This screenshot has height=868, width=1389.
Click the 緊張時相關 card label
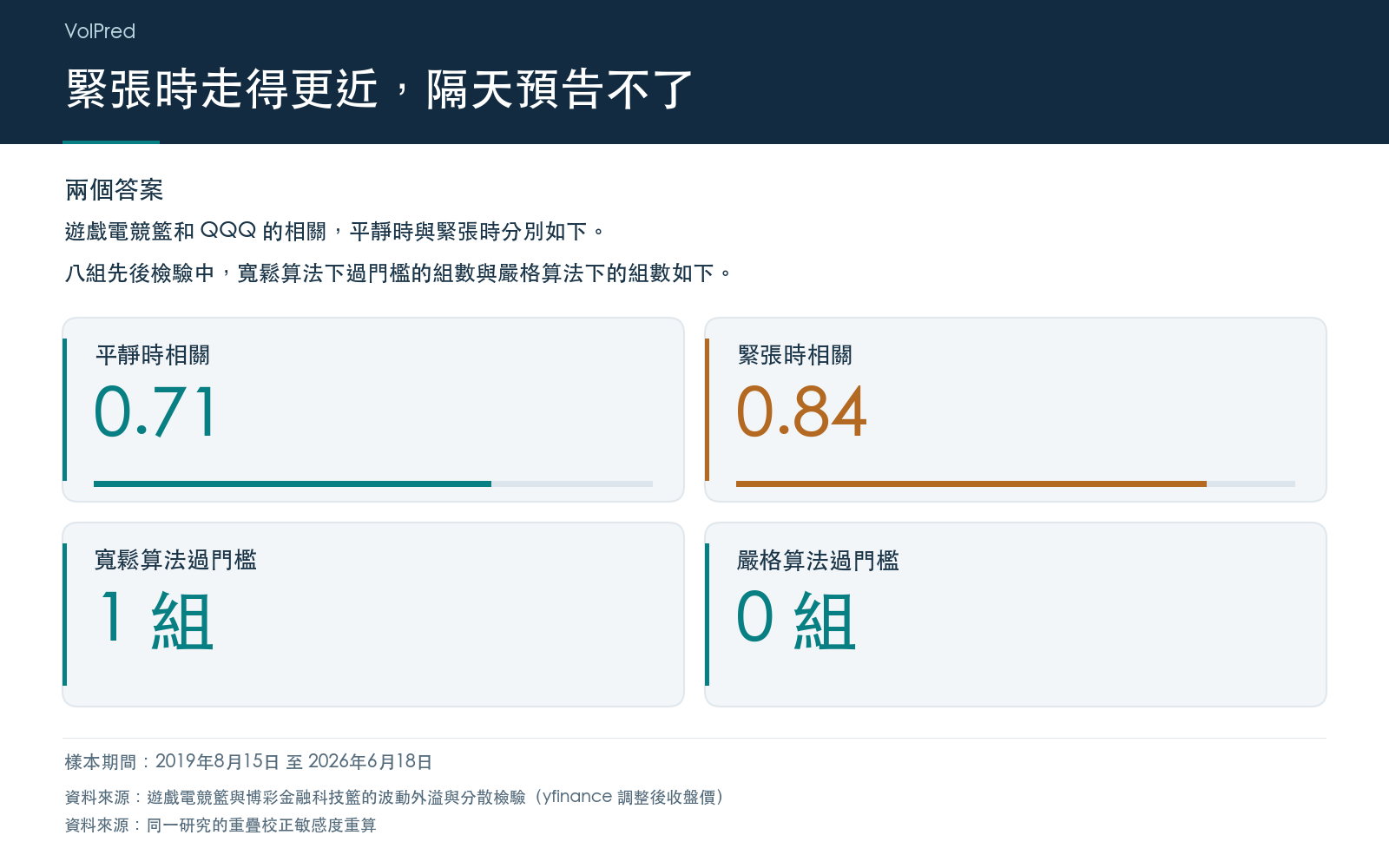coord(794,355)
